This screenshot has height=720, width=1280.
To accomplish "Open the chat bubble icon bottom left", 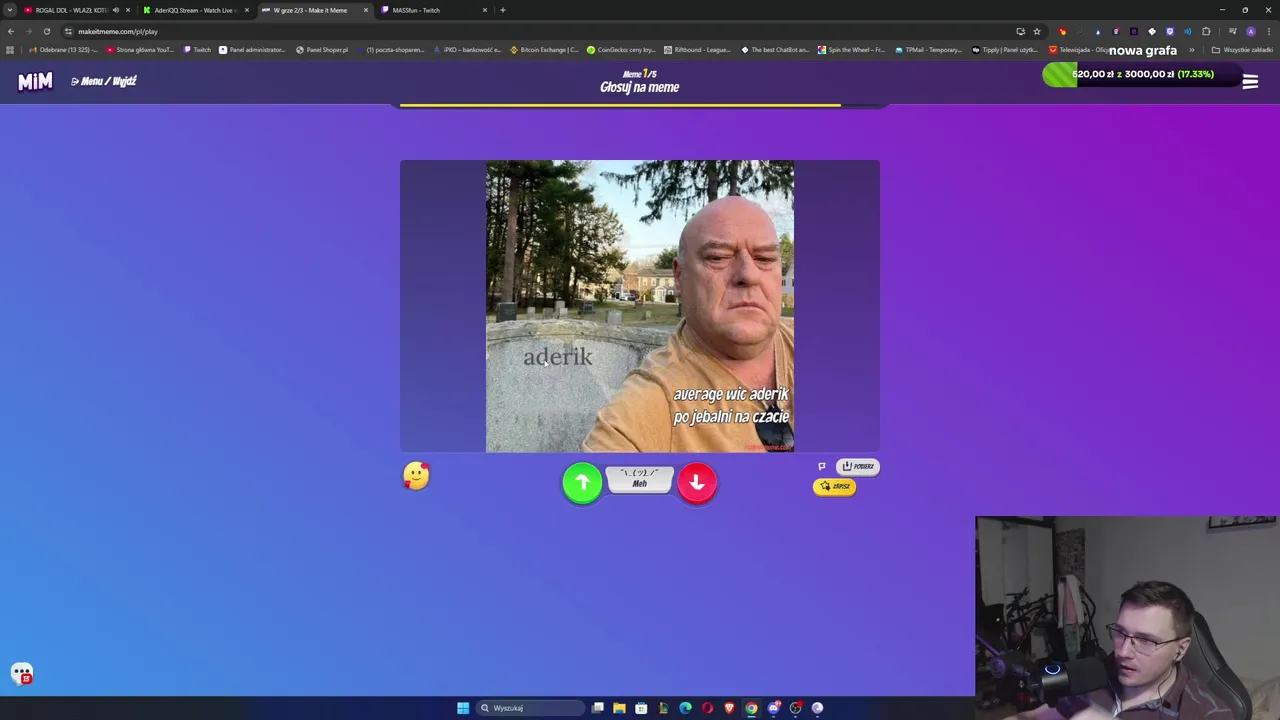I will [22, 674].
